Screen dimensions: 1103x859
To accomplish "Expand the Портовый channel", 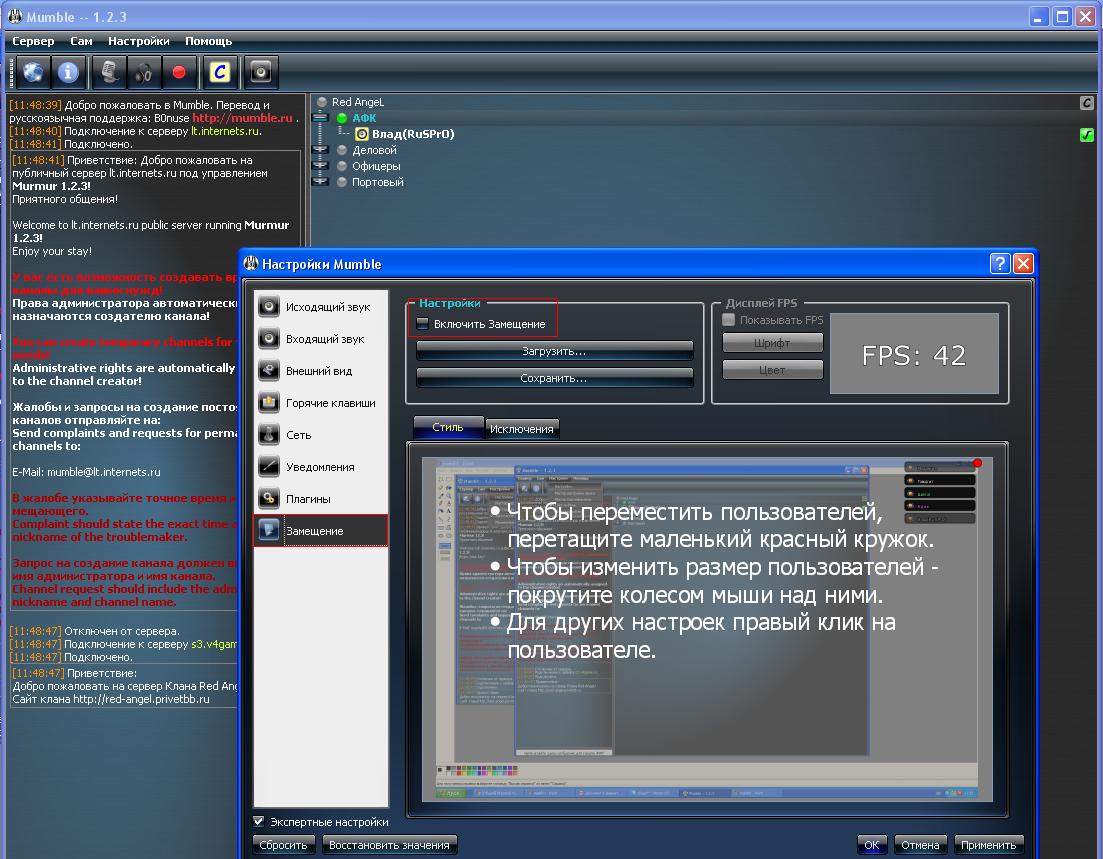I will [x=320, y=182].
